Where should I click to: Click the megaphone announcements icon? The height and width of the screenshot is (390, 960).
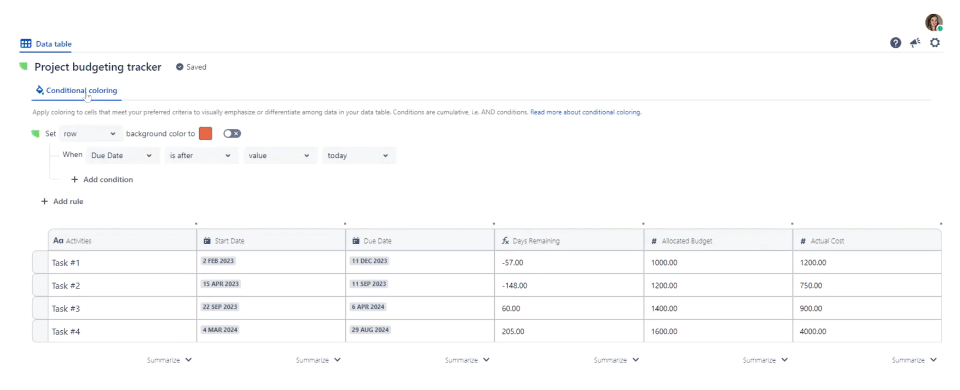(x=915, y=43)
